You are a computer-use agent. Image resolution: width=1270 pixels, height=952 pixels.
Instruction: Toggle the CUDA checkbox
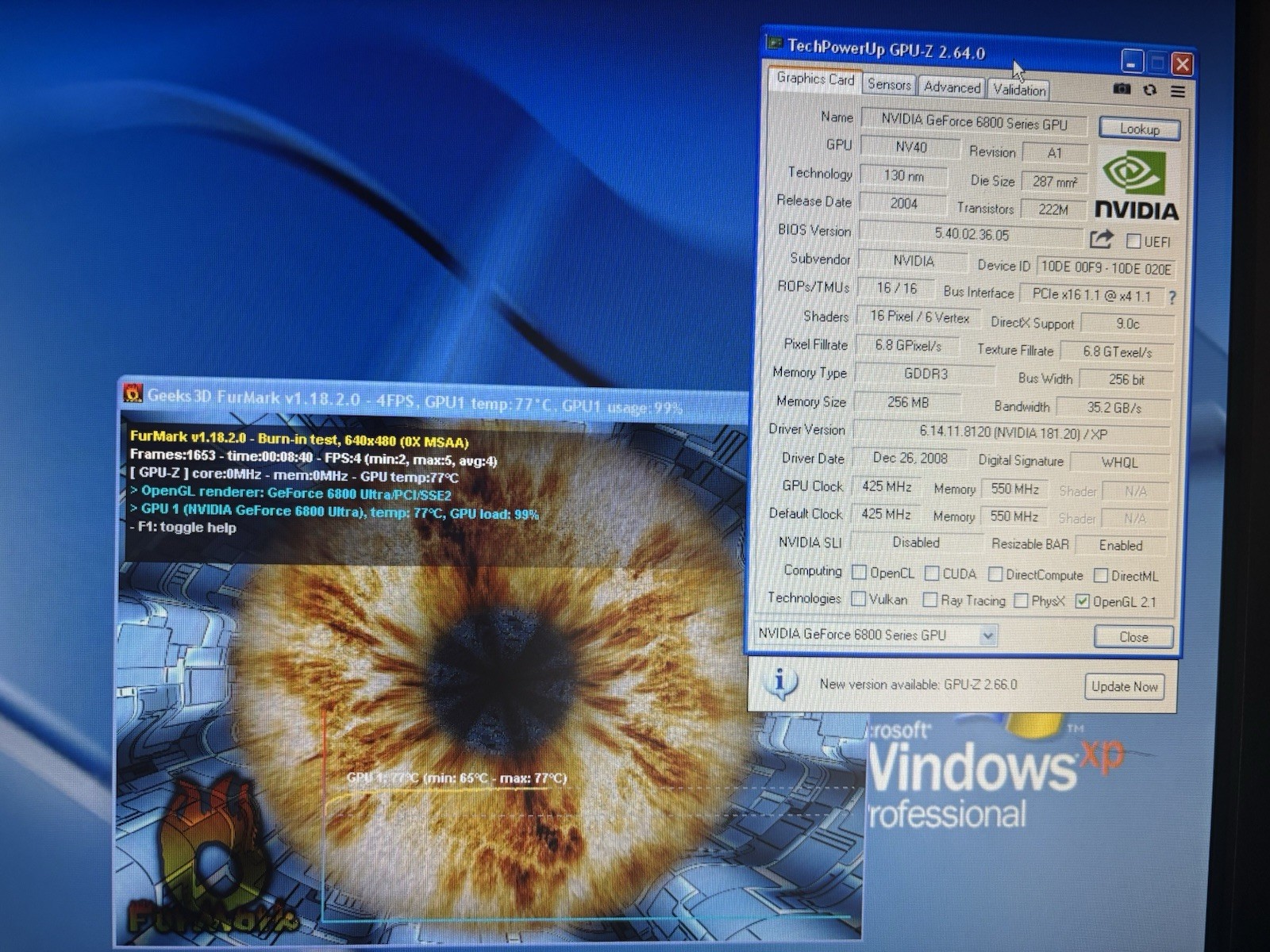(x=932, y=573)
